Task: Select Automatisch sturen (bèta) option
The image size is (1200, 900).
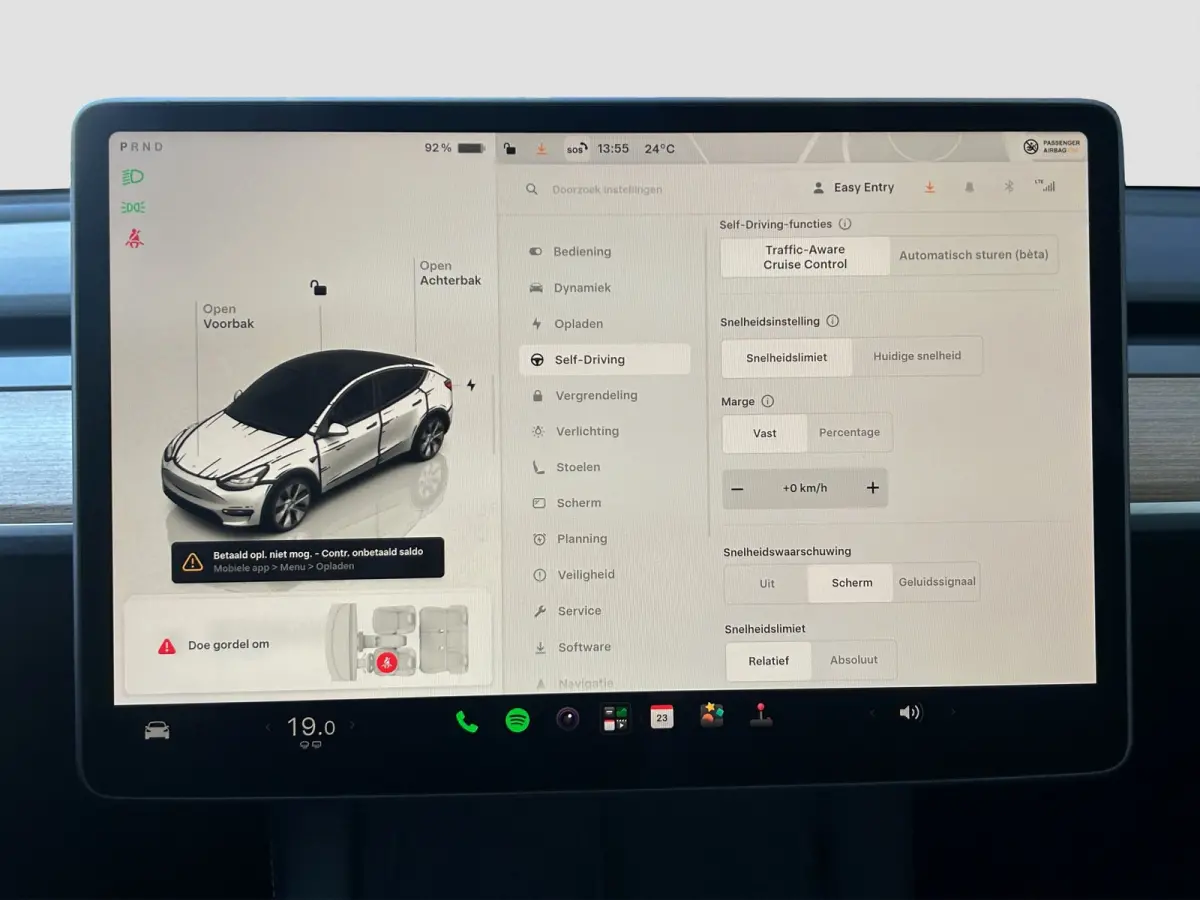Action: point(973,255)
